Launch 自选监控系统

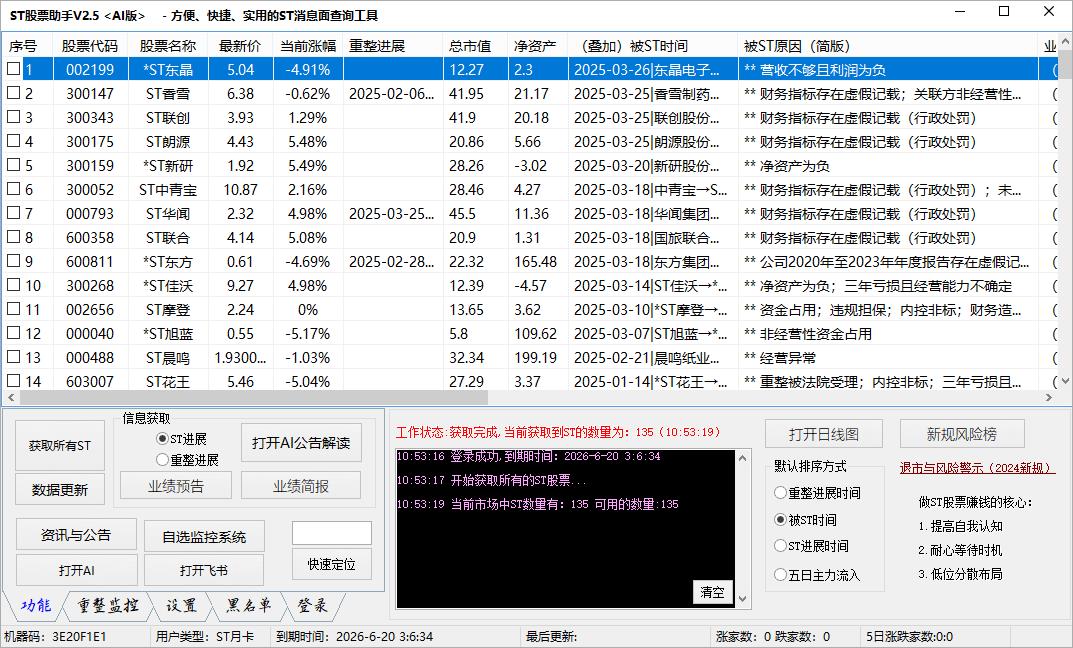(204, 536)
